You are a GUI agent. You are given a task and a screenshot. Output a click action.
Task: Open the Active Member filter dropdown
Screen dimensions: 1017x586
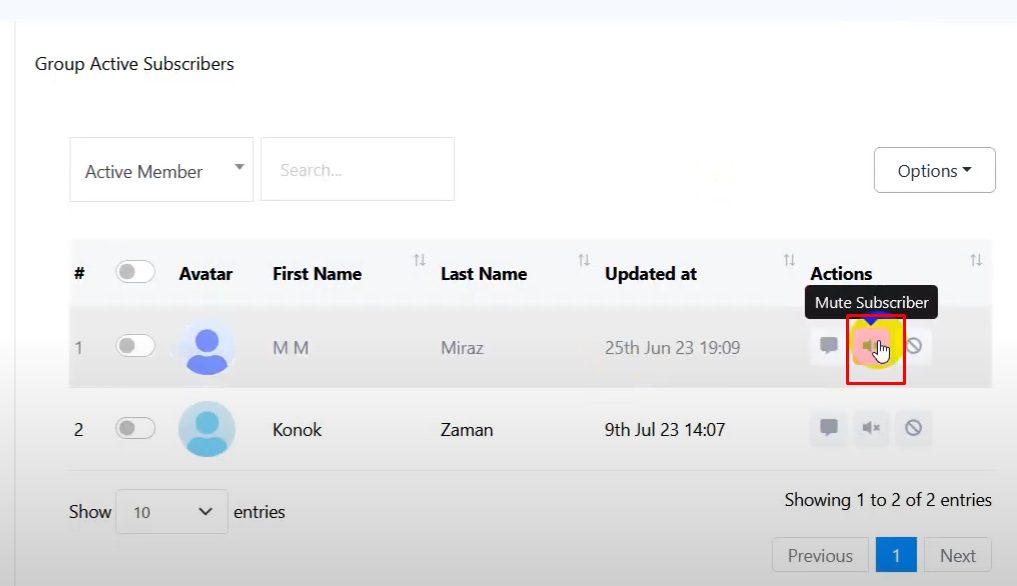[x=161, y=171]
